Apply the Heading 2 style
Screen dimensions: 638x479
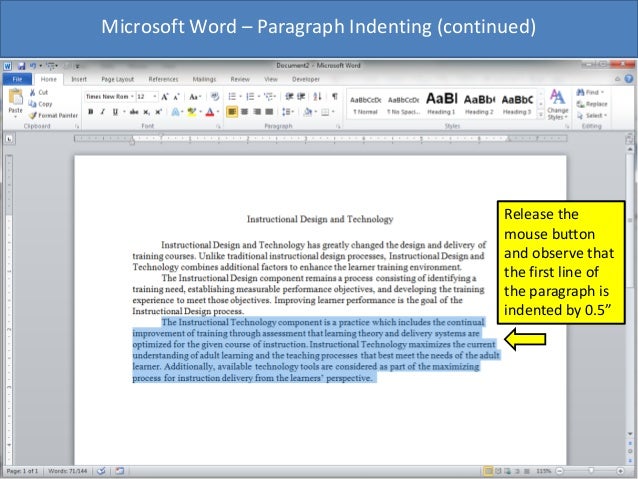(479, 105)
